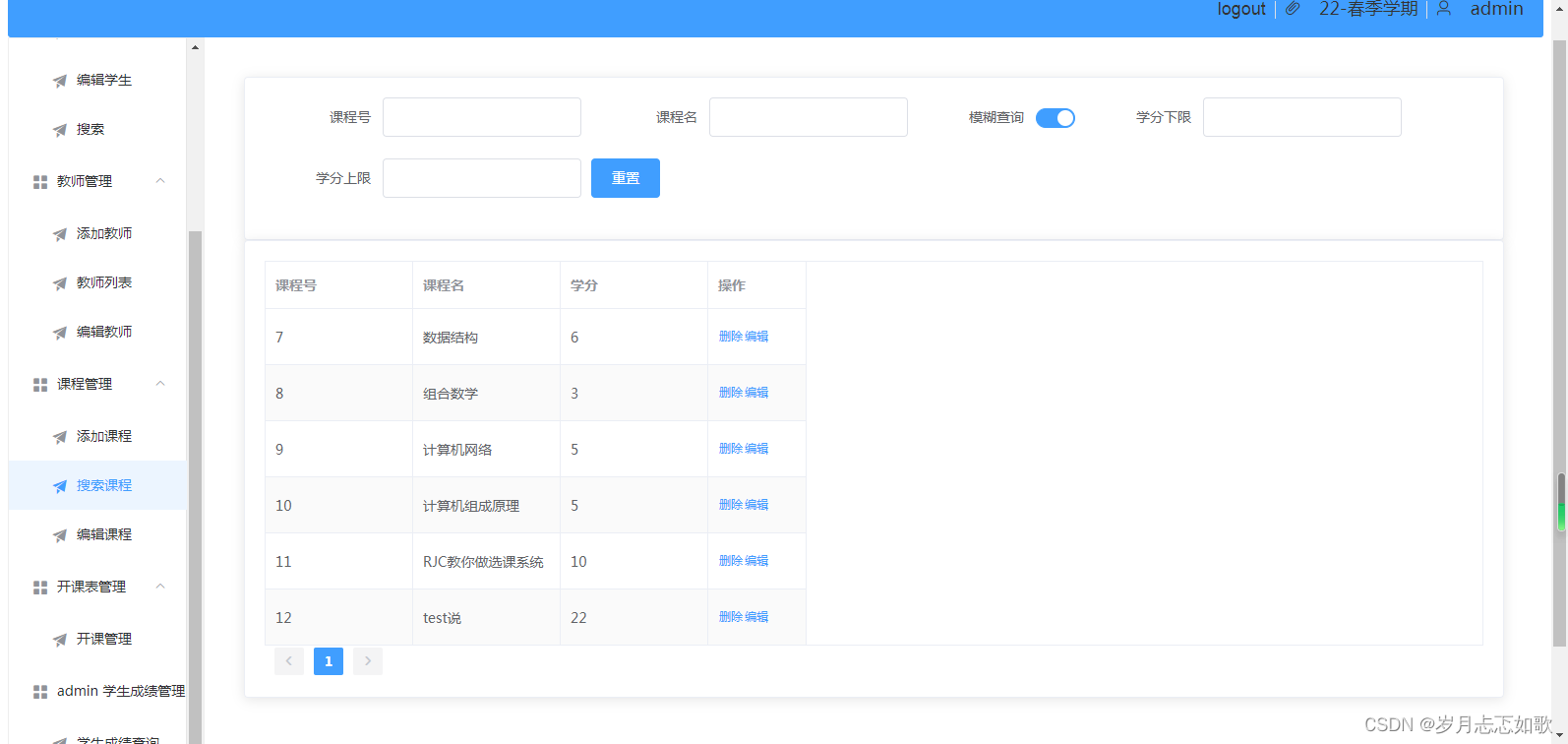
Task: Edit the 数据结构 course row
Action: pos(756,337)
